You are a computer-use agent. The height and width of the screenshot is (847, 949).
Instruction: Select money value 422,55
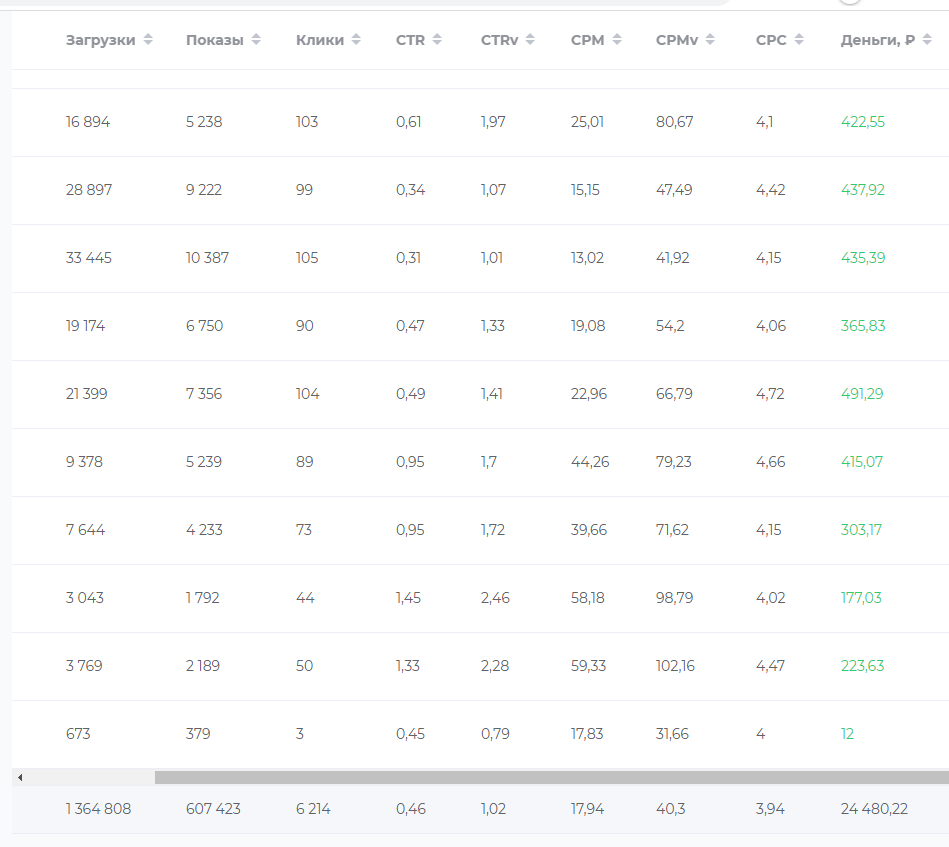coord(862,122)
